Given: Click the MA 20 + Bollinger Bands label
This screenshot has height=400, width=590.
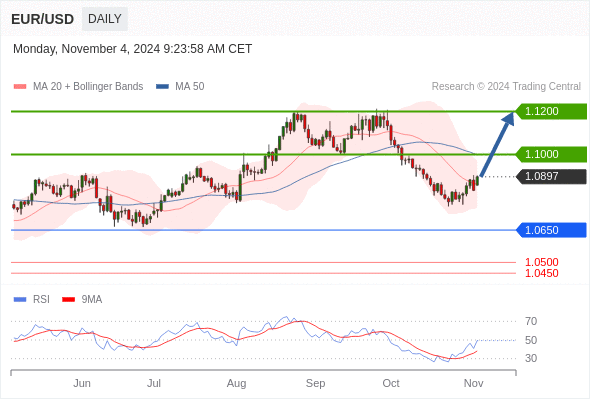Looking at the screenshot, I should [x=88, y=87].
